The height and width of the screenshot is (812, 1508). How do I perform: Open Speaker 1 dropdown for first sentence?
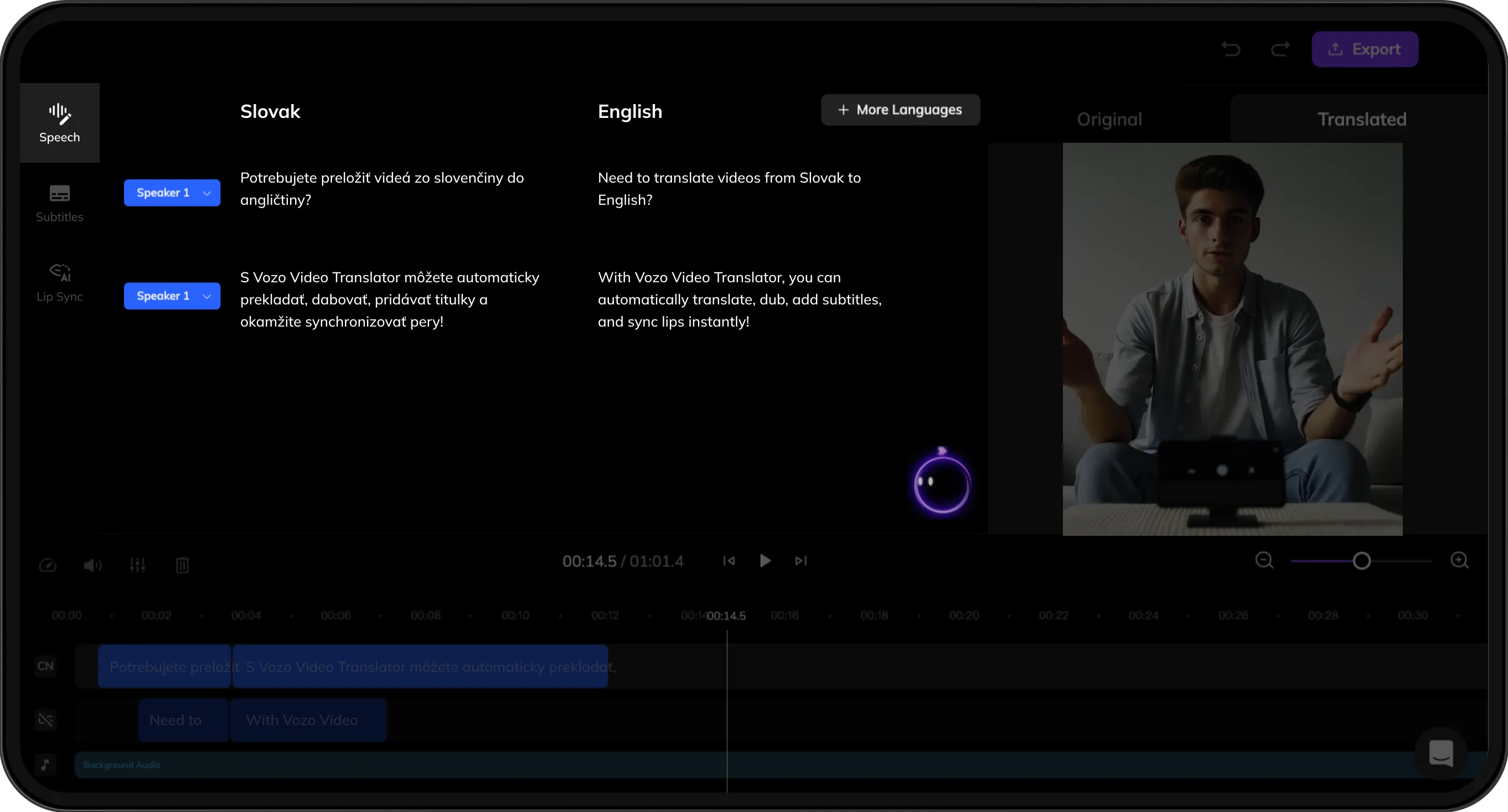pyautogui.click(x=172, y=193)
